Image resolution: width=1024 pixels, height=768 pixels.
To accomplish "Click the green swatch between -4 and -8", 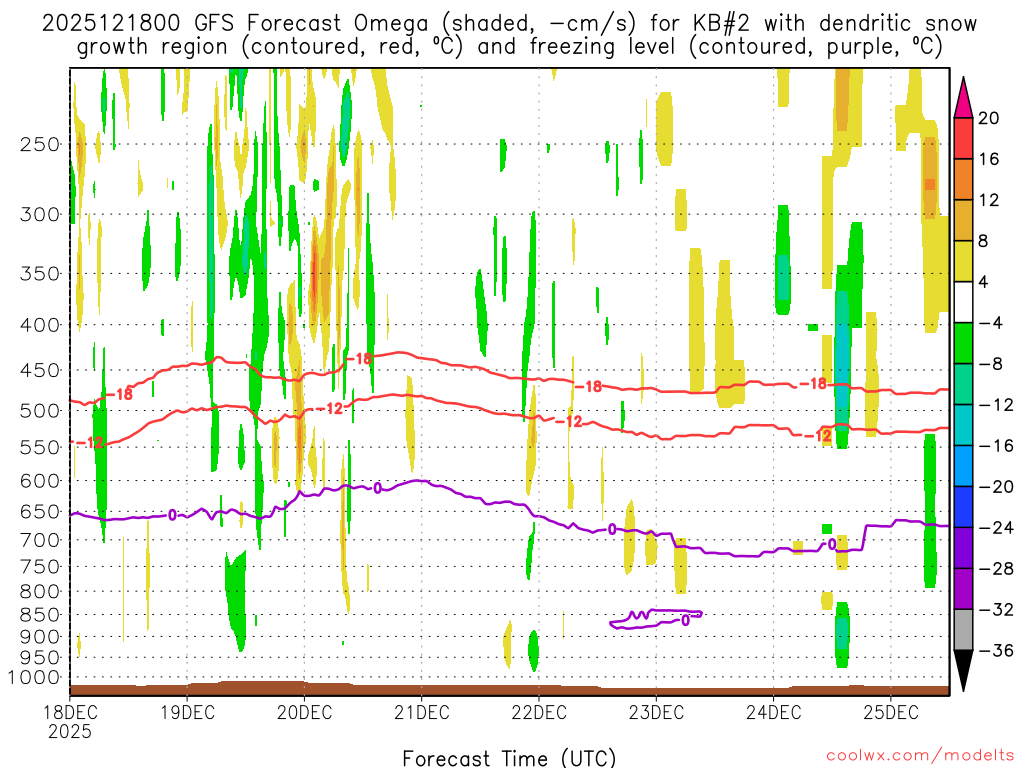I will [x=963, y=343].
